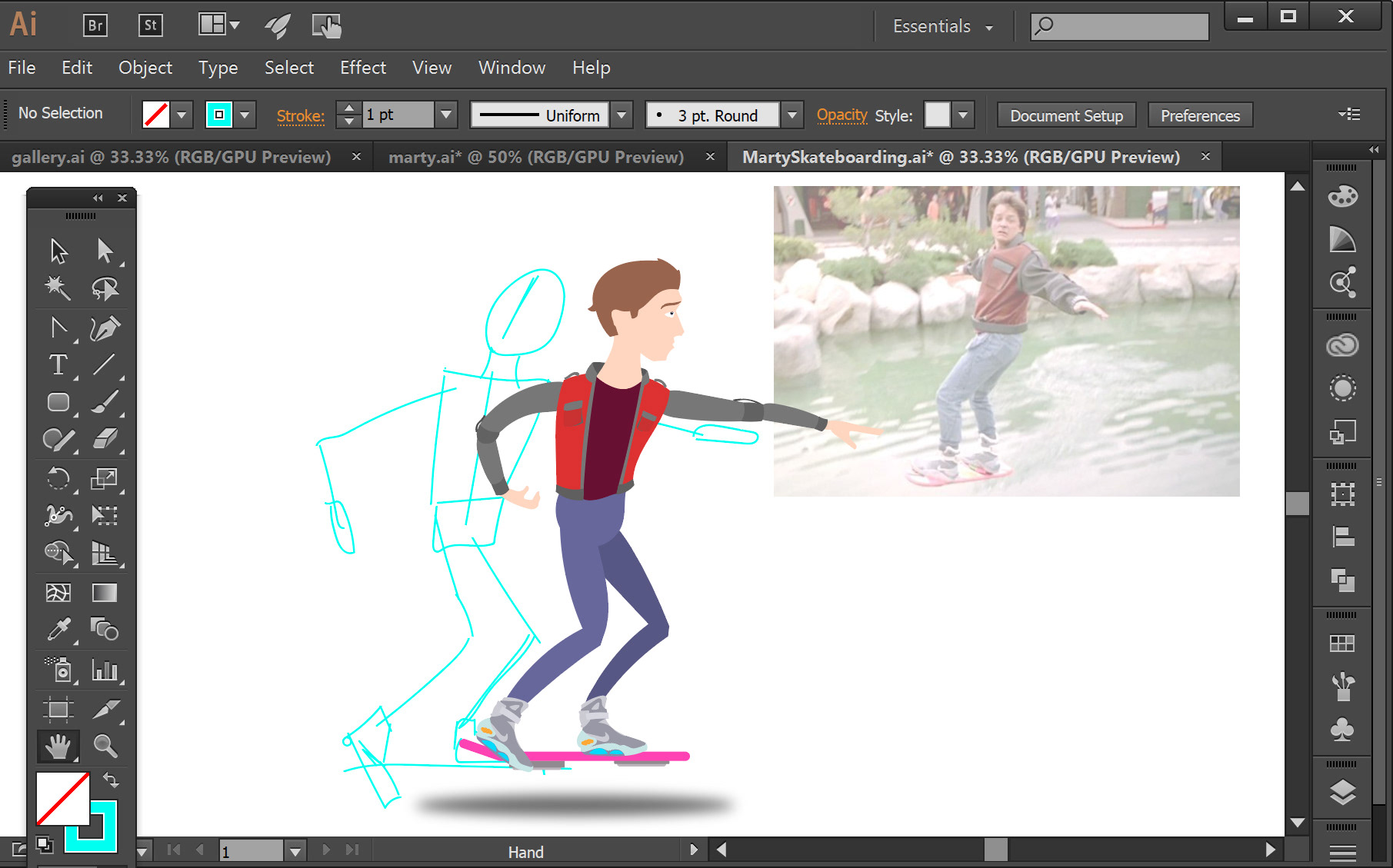Swap fill and stroke colors
Viewport: 1393px width, 868px height.
111,780
